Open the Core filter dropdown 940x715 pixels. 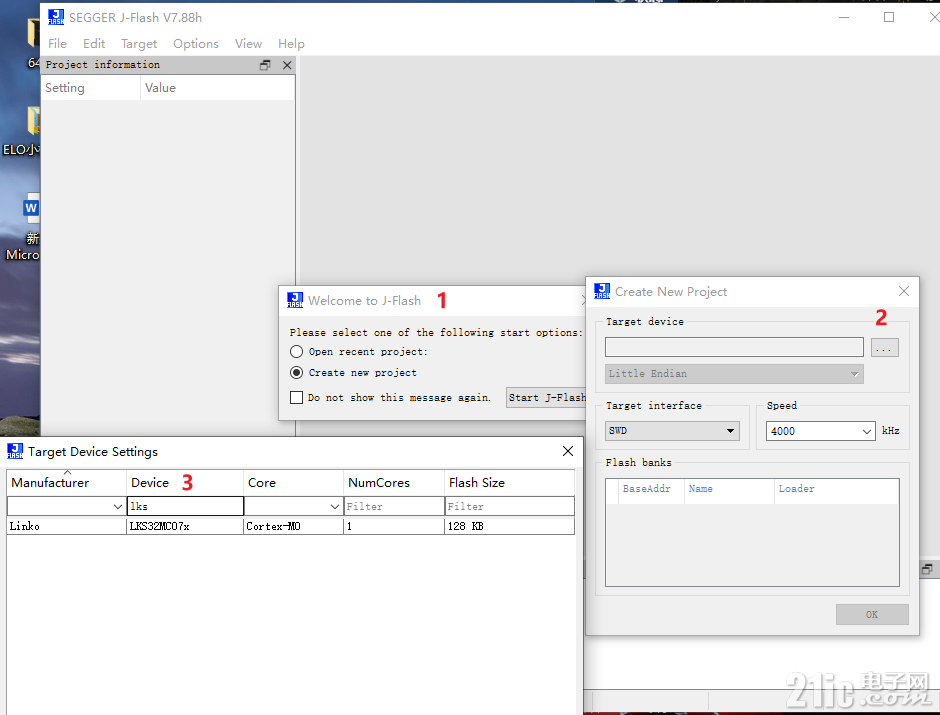click(x=293, y=506)
